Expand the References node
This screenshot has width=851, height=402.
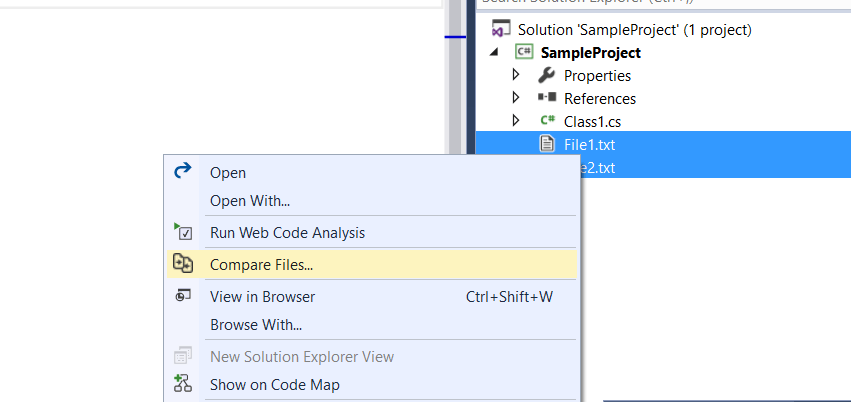point(516,98)
